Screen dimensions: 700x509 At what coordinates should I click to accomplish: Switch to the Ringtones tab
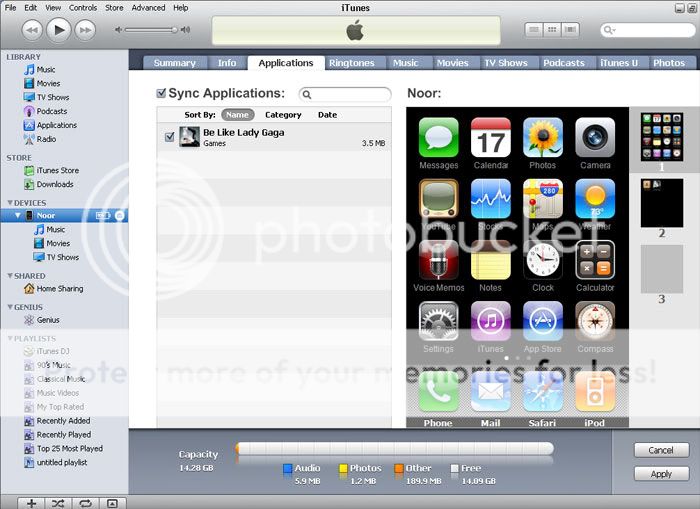click(352, 63)
